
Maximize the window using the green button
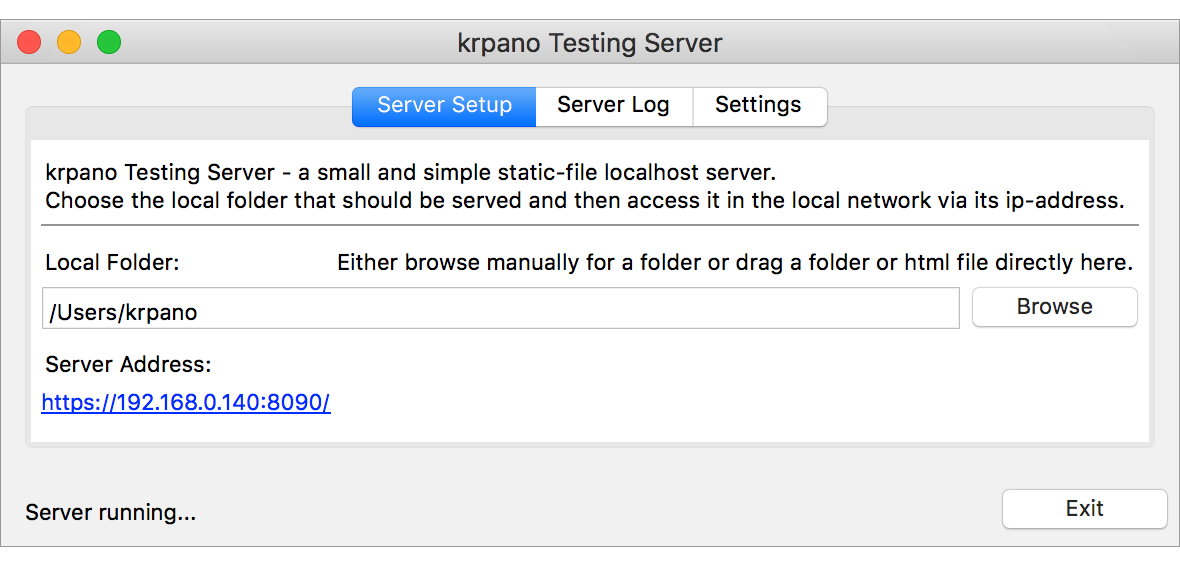(108, 43)
